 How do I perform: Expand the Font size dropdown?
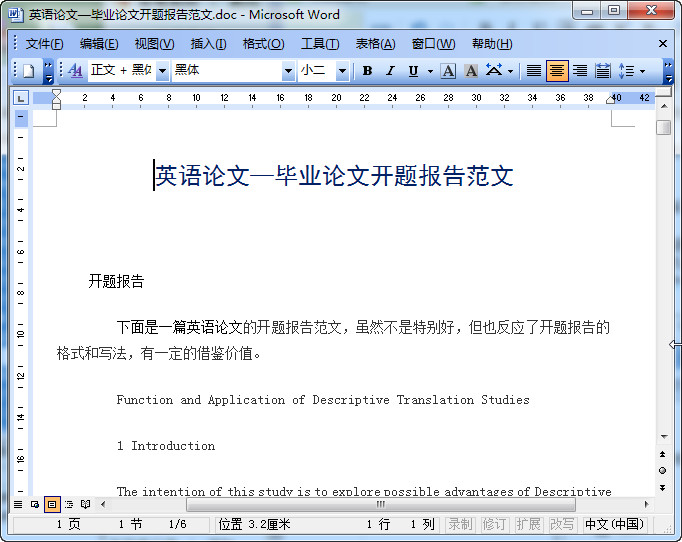(342, 70)
